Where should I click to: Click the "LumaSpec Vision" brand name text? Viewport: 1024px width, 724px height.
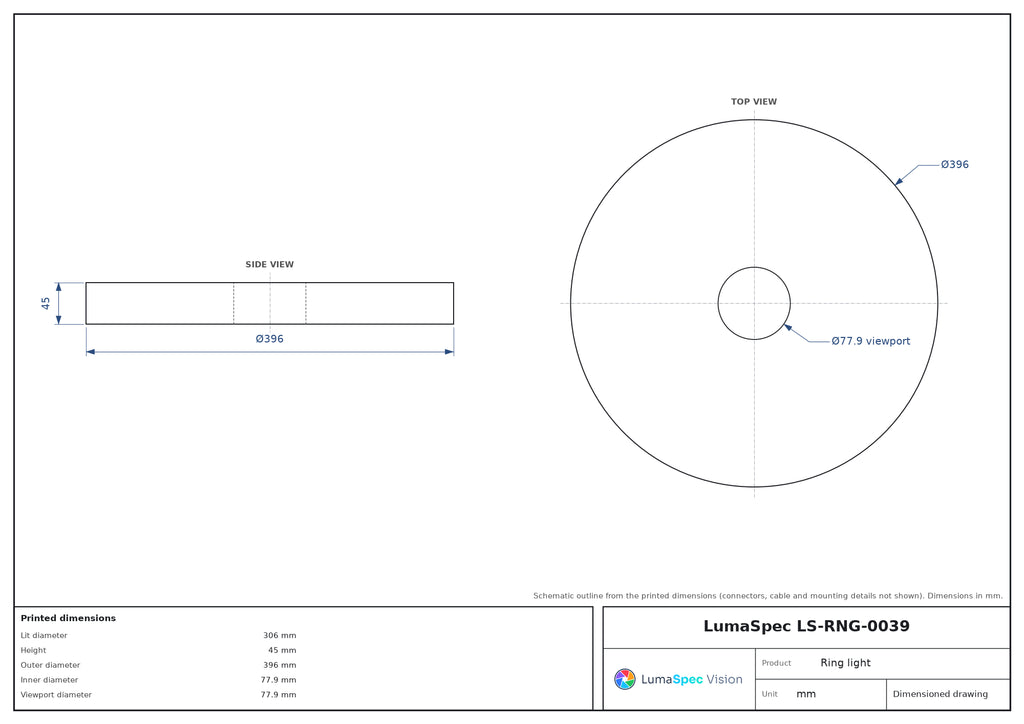(692, 680)
